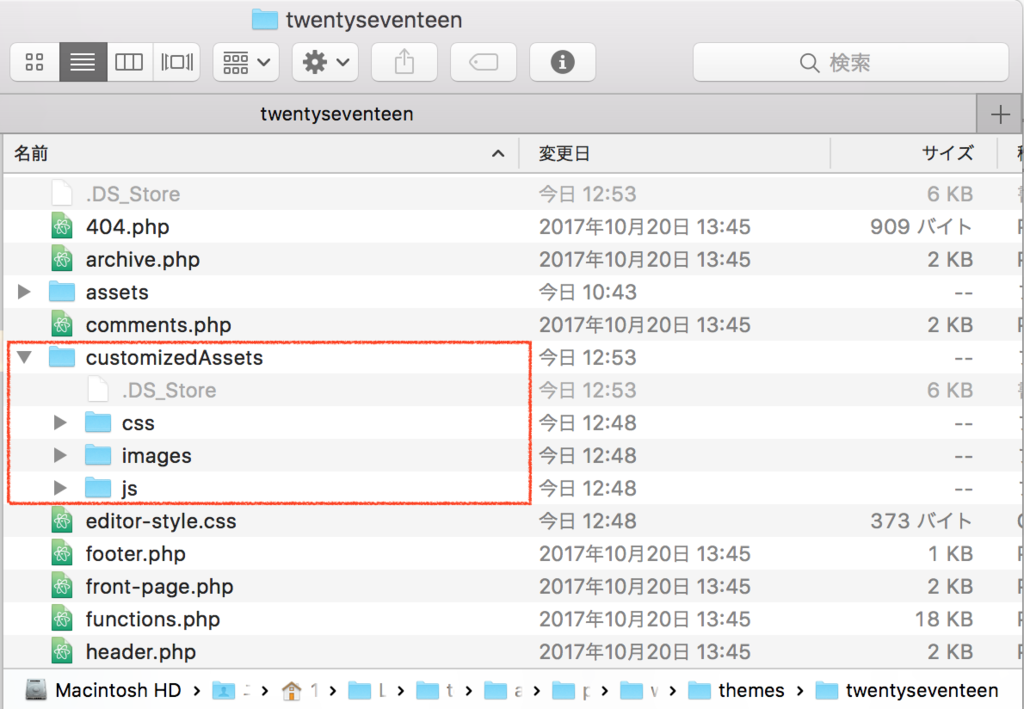Switch to column view
Image resolution: width=1024 pixels, height=709 pixels.
point(129,63)
